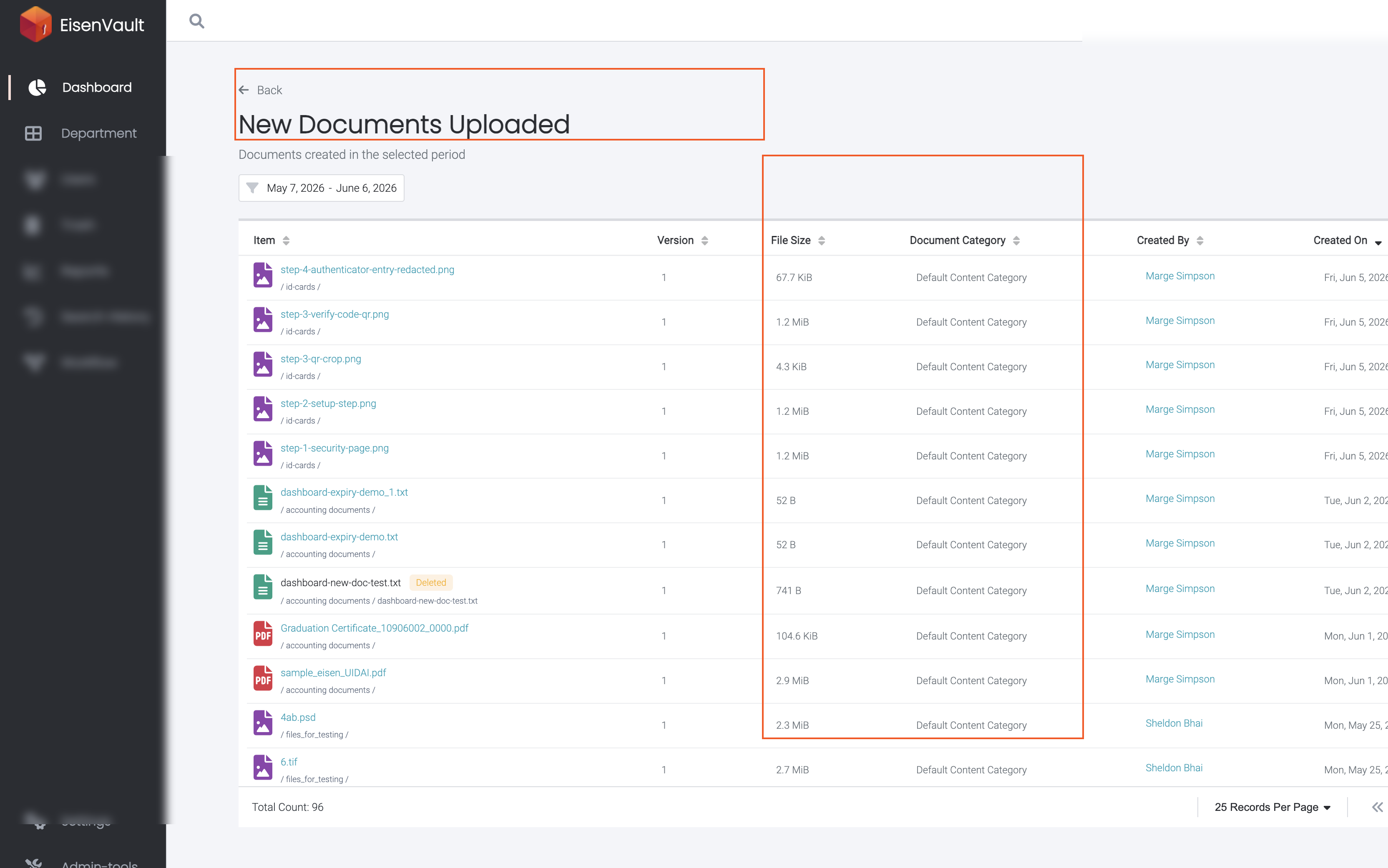Click the EisenVault logo
This screenshot has height=868, width=1388.
pos(82,24)
